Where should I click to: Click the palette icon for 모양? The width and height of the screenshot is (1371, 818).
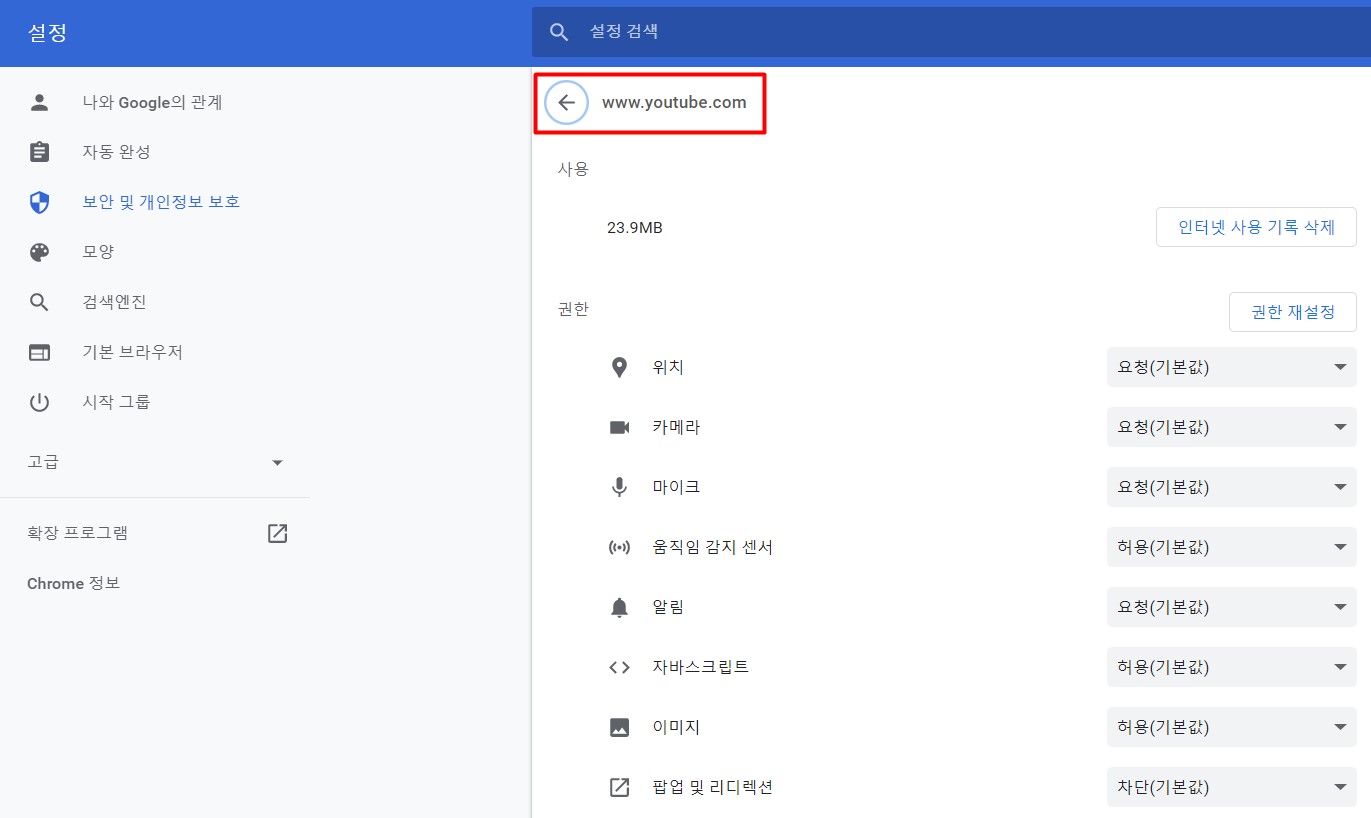pos(39,252)
